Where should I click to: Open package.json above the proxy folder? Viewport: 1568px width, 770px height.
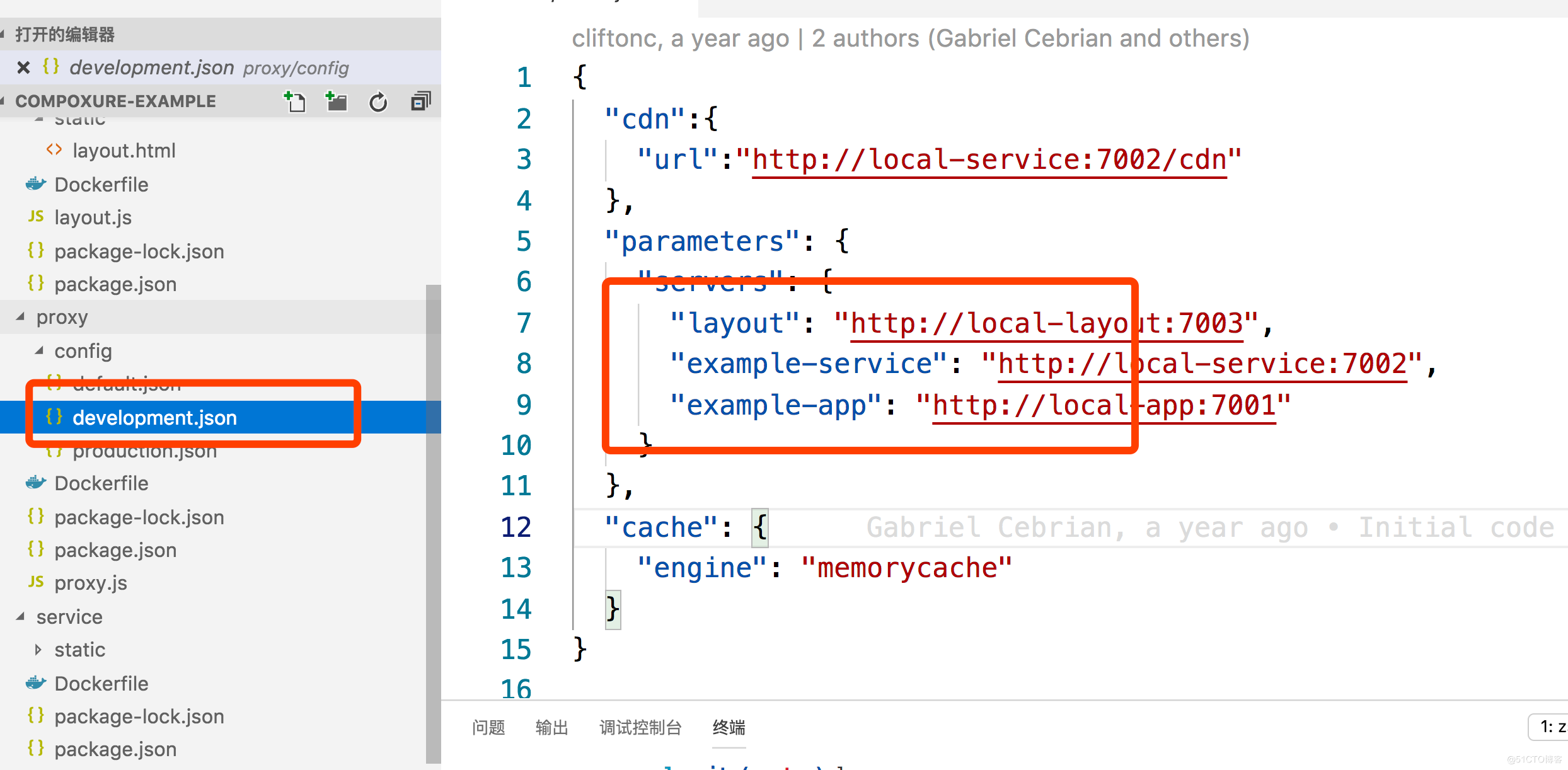click(x=115, y=284)
